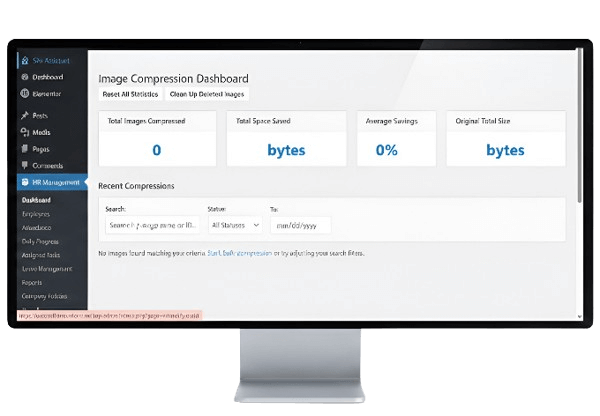
Task: Click the page vertical scrollbar down arrow
Action: 581,316
